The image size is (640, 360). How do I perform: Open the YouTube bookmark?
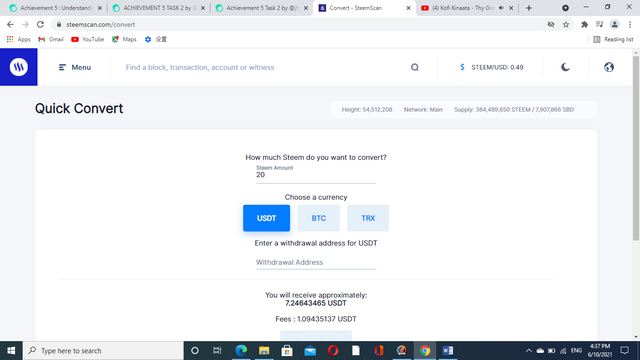pos(87,39)
